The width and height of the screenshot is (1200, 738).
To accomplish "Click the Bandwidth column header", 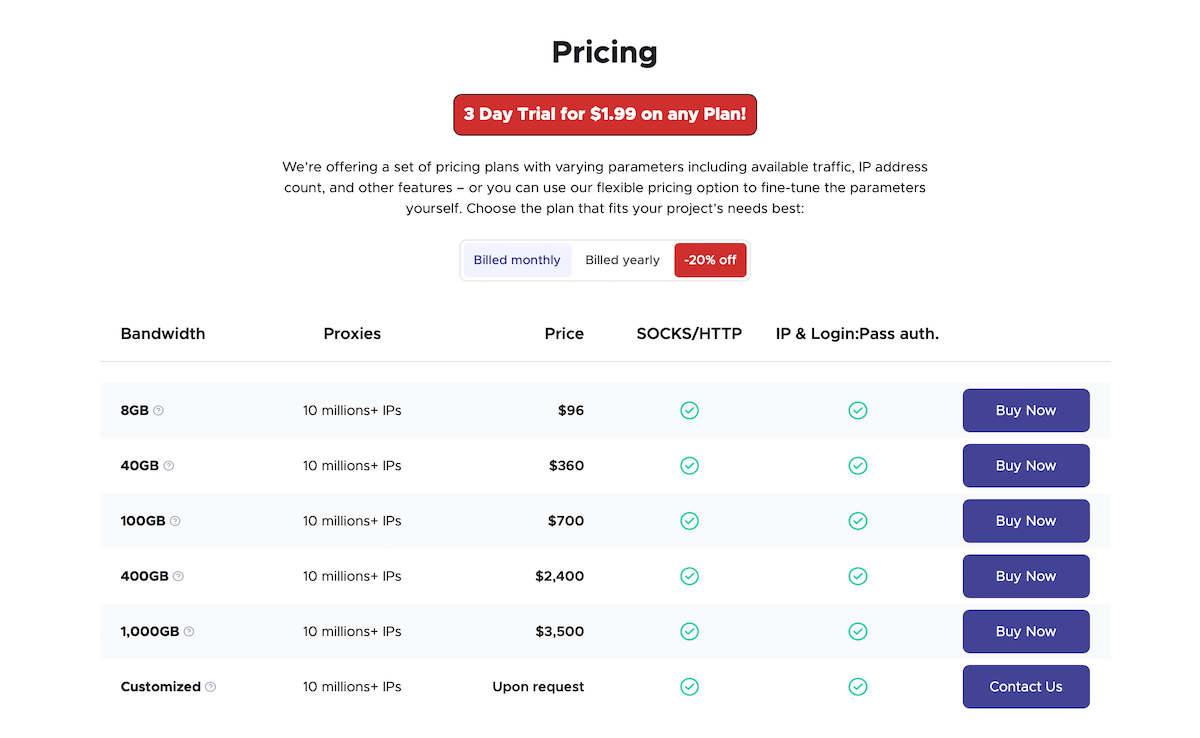I will [x=163, y=334].
